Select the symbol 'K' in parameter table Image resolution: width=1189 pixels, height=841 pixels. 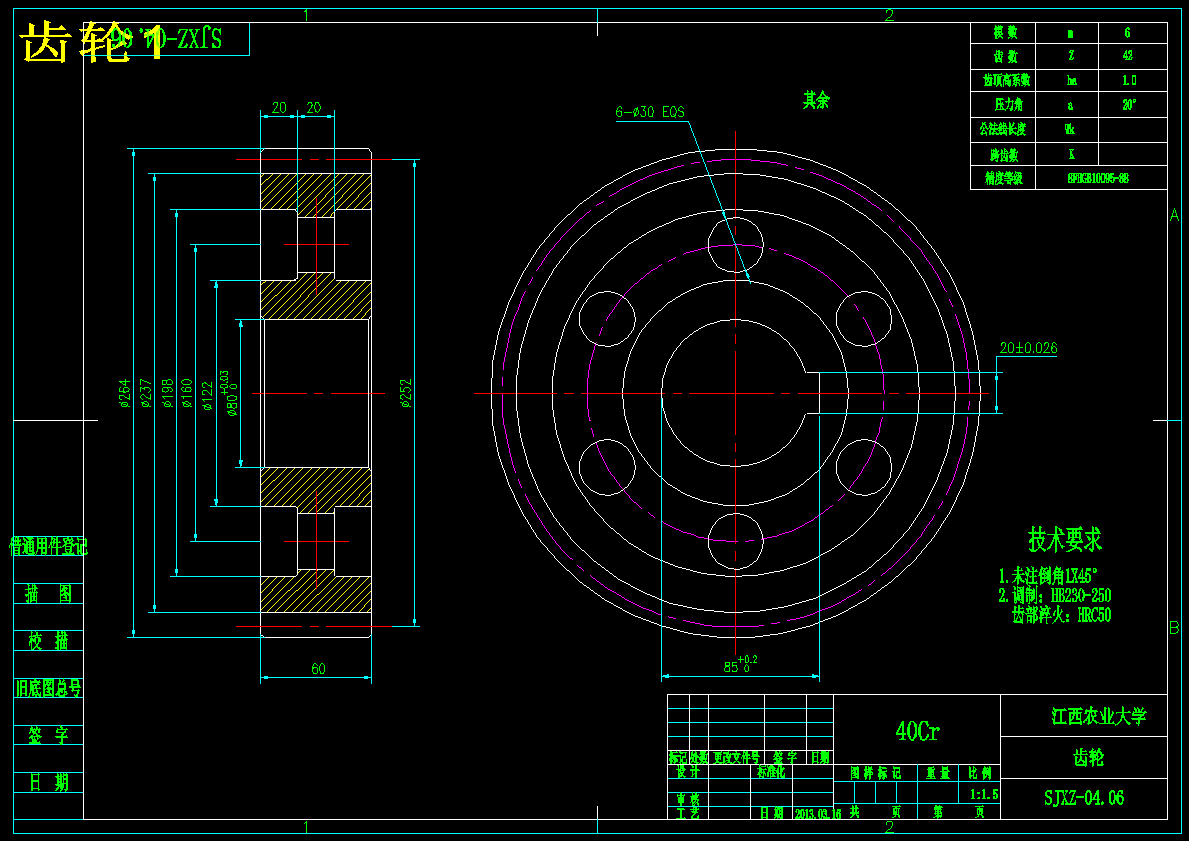pyautogui.click(x=1071, y=154)
